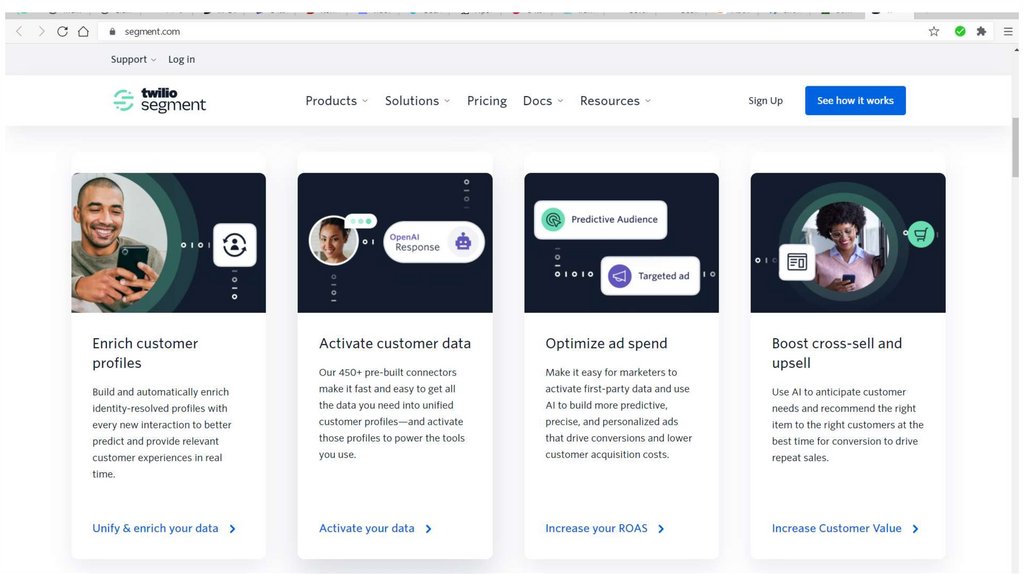The width and height of the screenshot is (1024, 574).
Task: Open the Docs navigation menu
Action: click(x=543, y=101)
